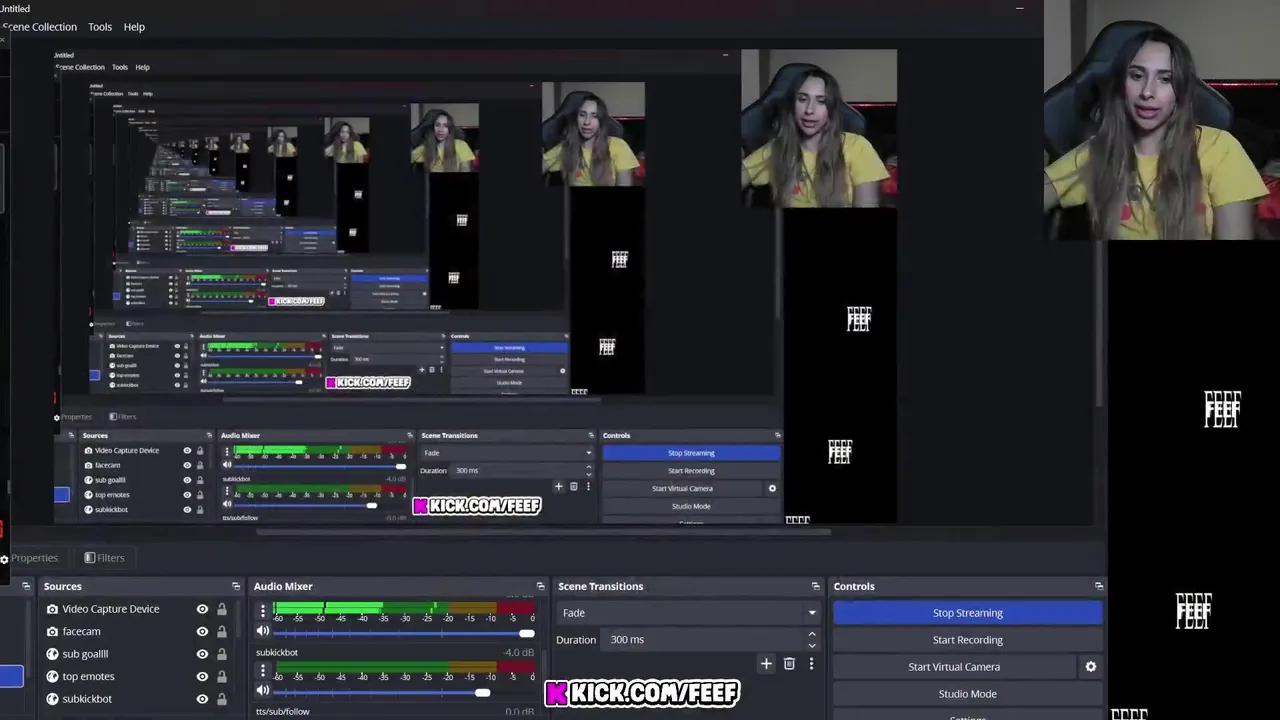Click the large webcam preview at top right
1280x720 pixels.
1162,120
